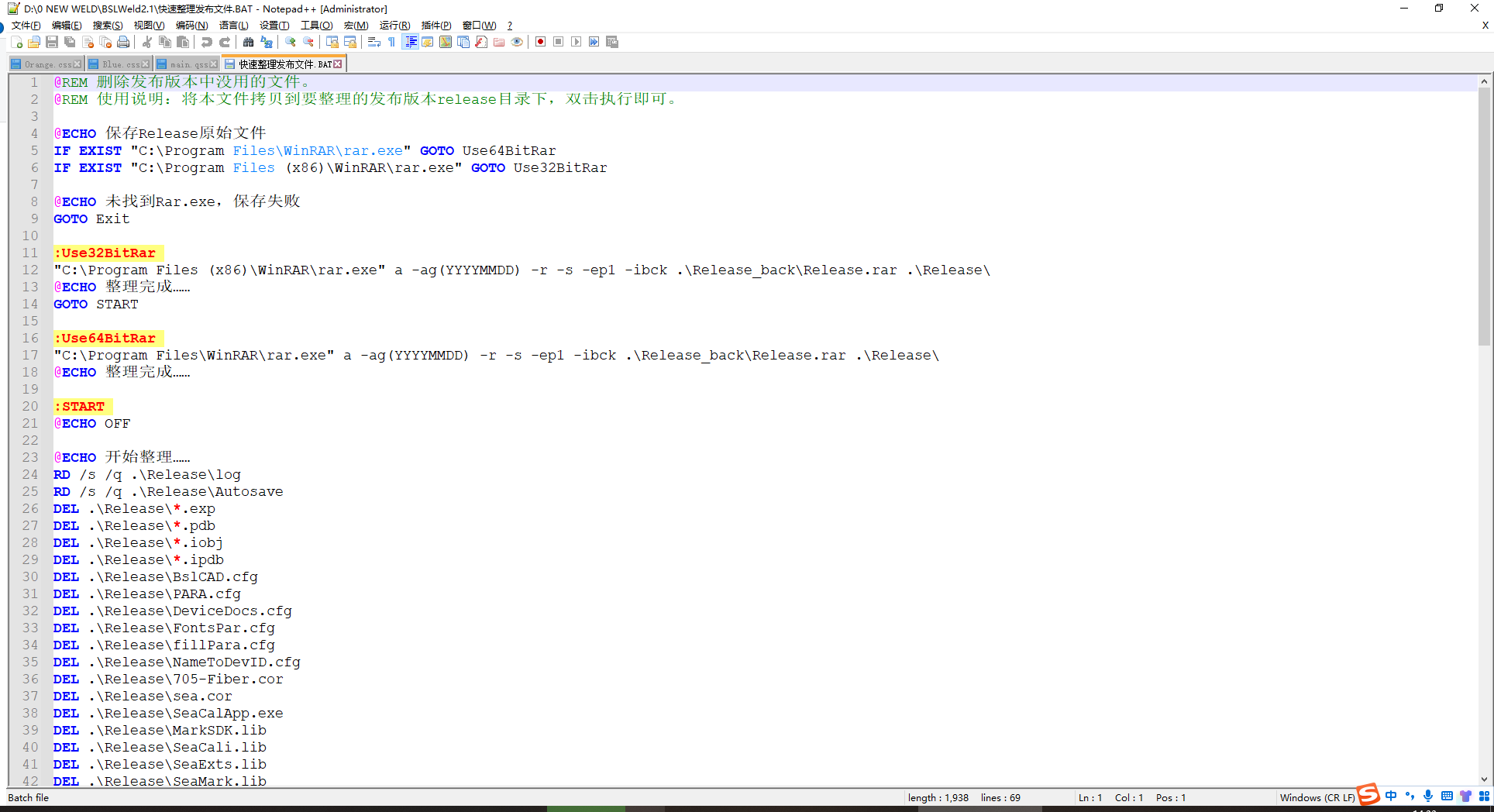Click the Paste toolbar icon
The image size is (1494, 812).
click(x=182, y=42)
